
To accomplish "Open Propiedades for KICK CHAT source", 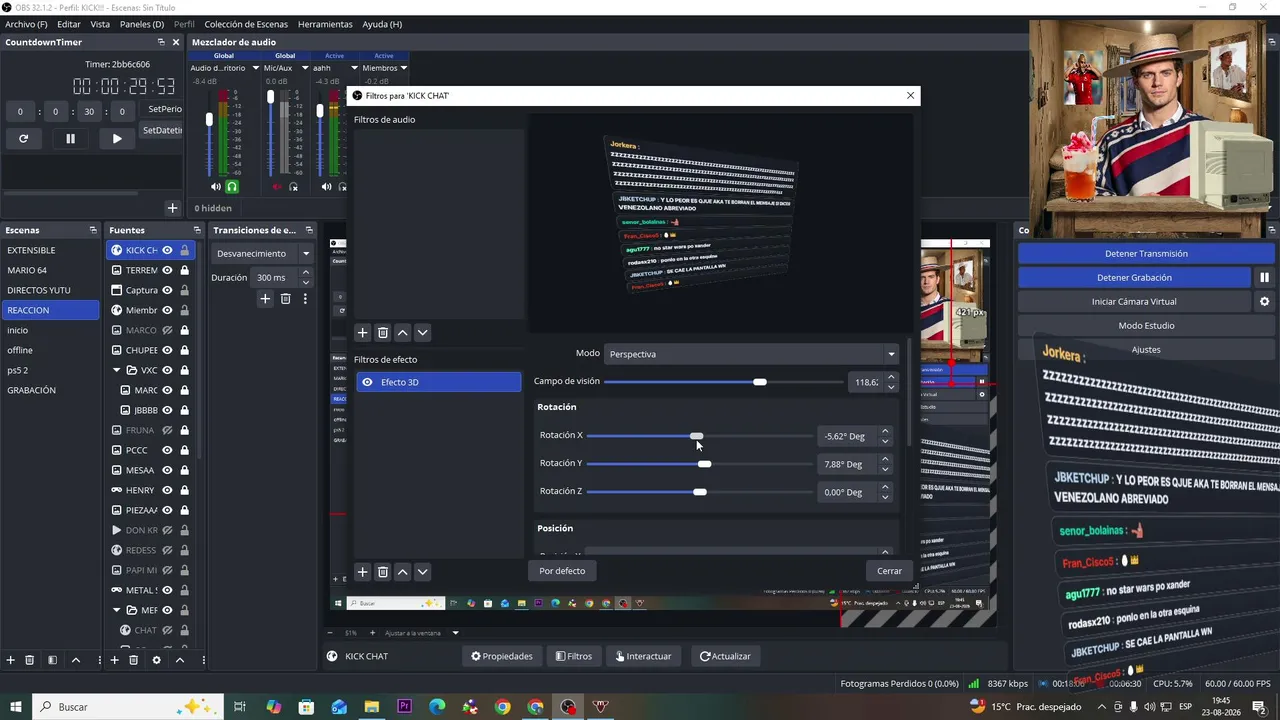I will [x=502, y=656].
